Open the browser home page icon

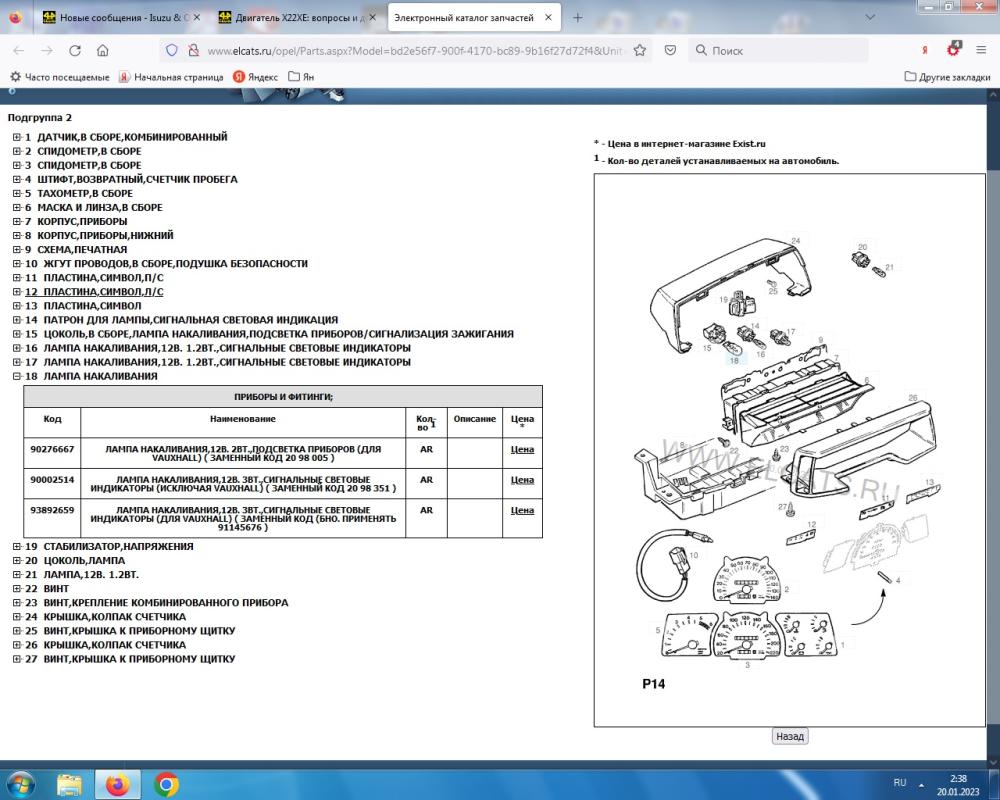103,50
